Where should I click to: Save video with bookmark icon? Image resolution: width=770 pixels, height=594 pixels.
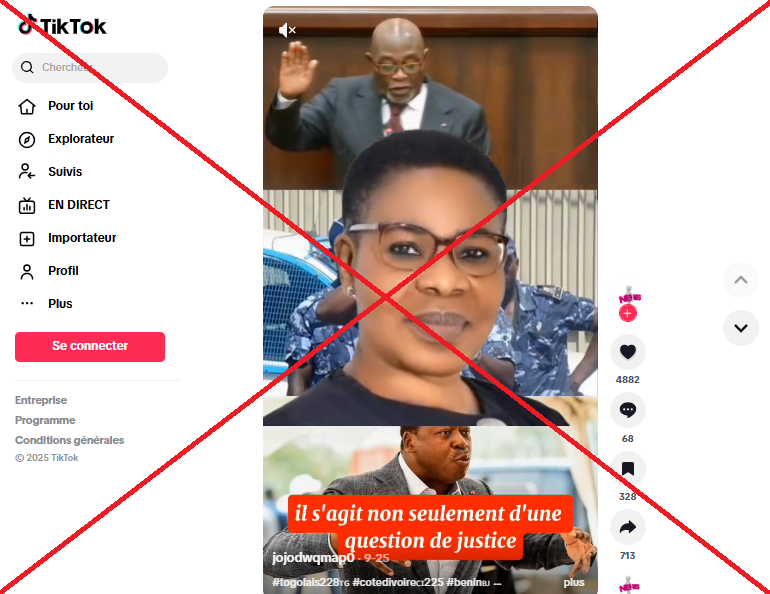point(628,469)
